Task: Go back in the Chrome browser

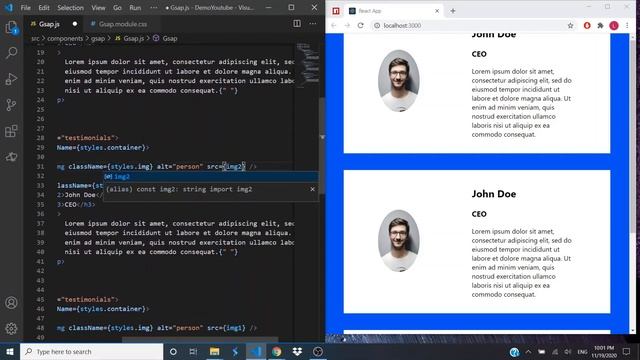Action: click(333, 25)
